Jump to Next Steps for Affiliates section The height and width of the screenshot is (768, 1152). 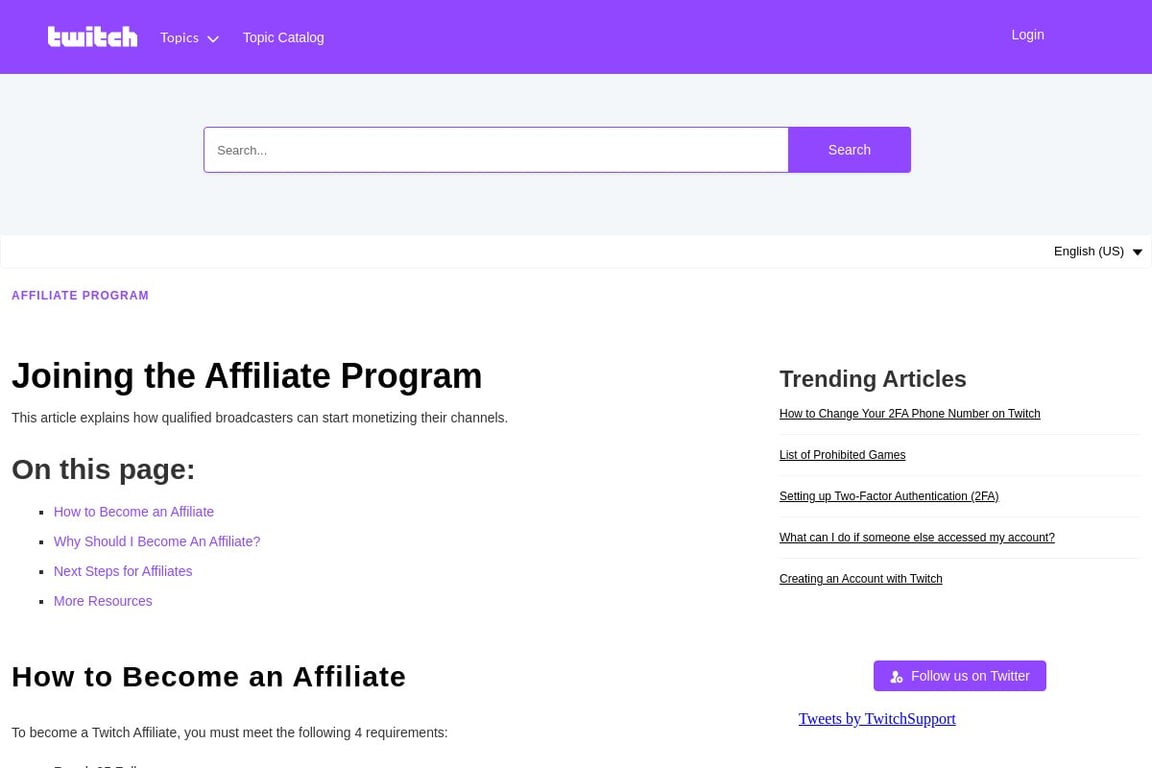tap(123, 572)
